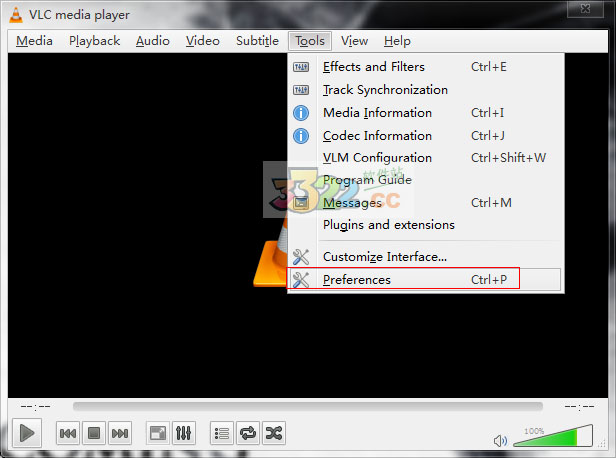The width and height of the screenshot is (616, 458).
Task: Open Codec Information entry
Action: [x=426, y=136]
